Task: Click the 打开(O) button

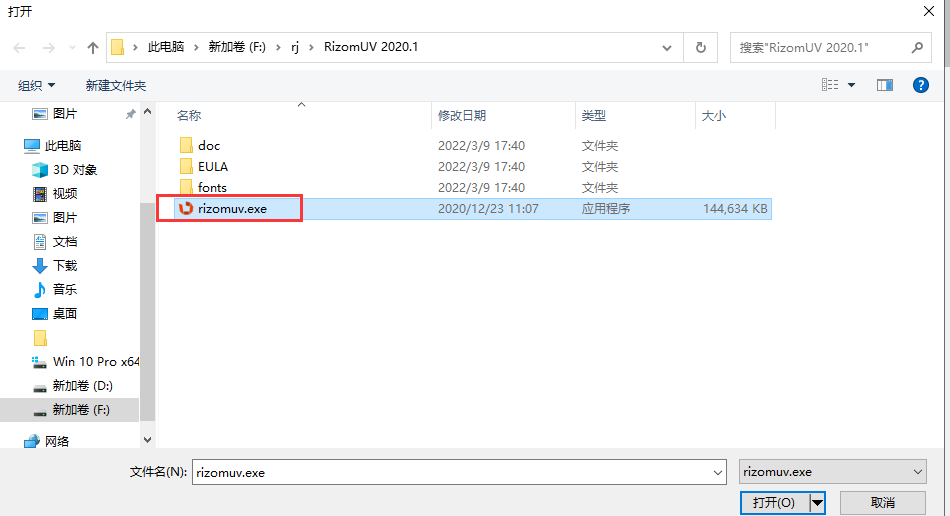Action: (774, 503)
